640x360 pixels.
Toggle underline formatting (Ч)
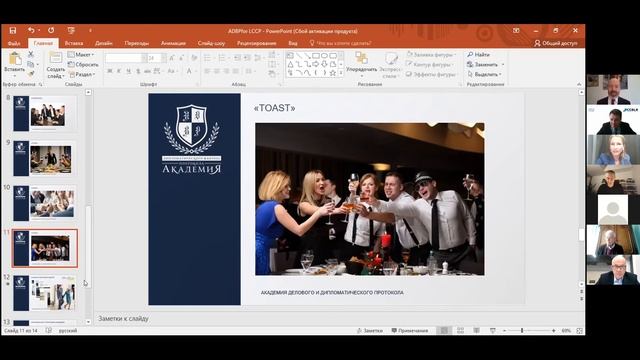pos(129,71)
